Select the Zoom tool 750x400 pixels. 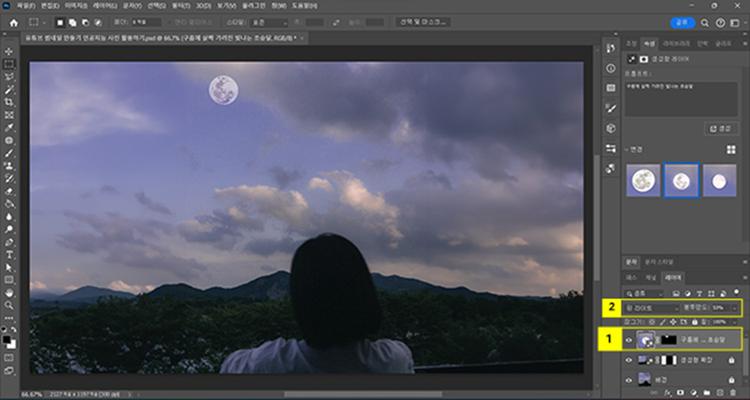tap(9, 305)
